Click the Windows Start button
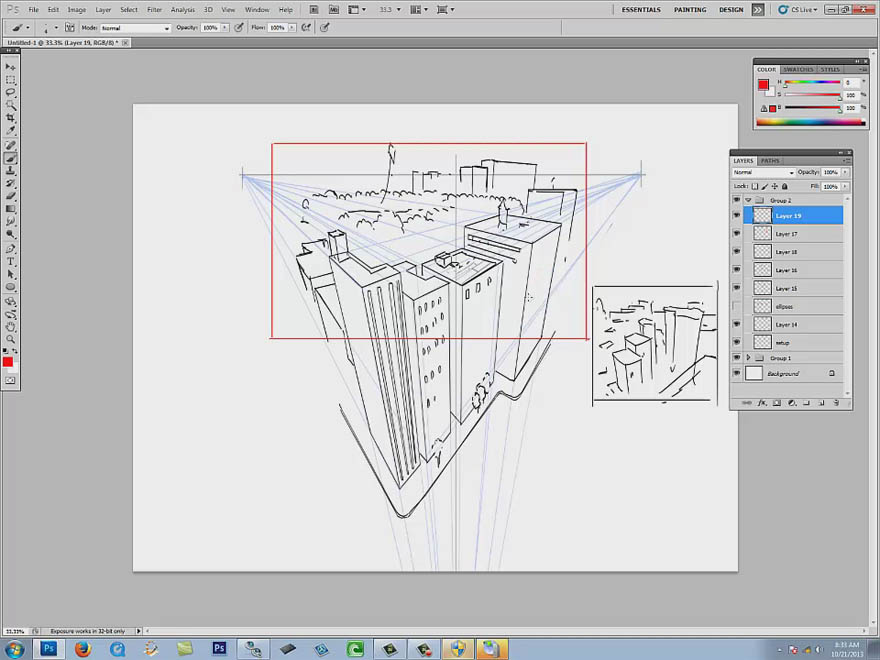This screenshot has height=660, width=880. point(13,649)
